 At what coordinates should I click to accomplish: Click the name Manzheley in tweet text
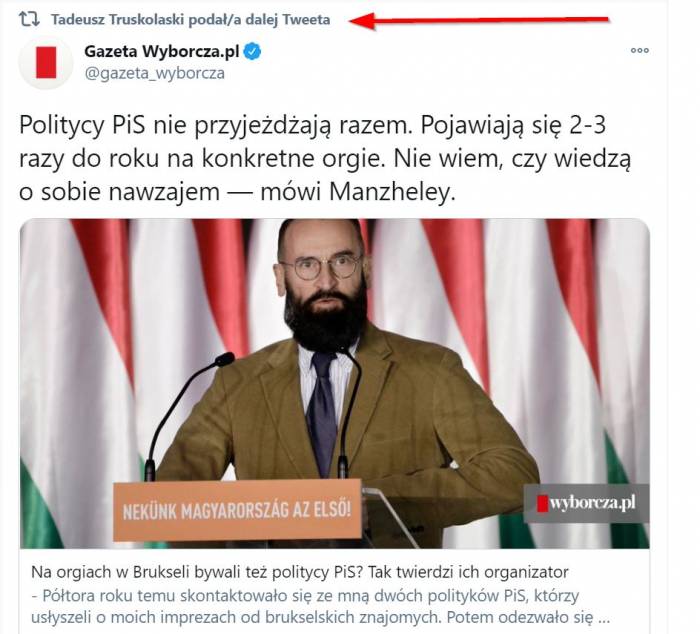pos(392,192)
